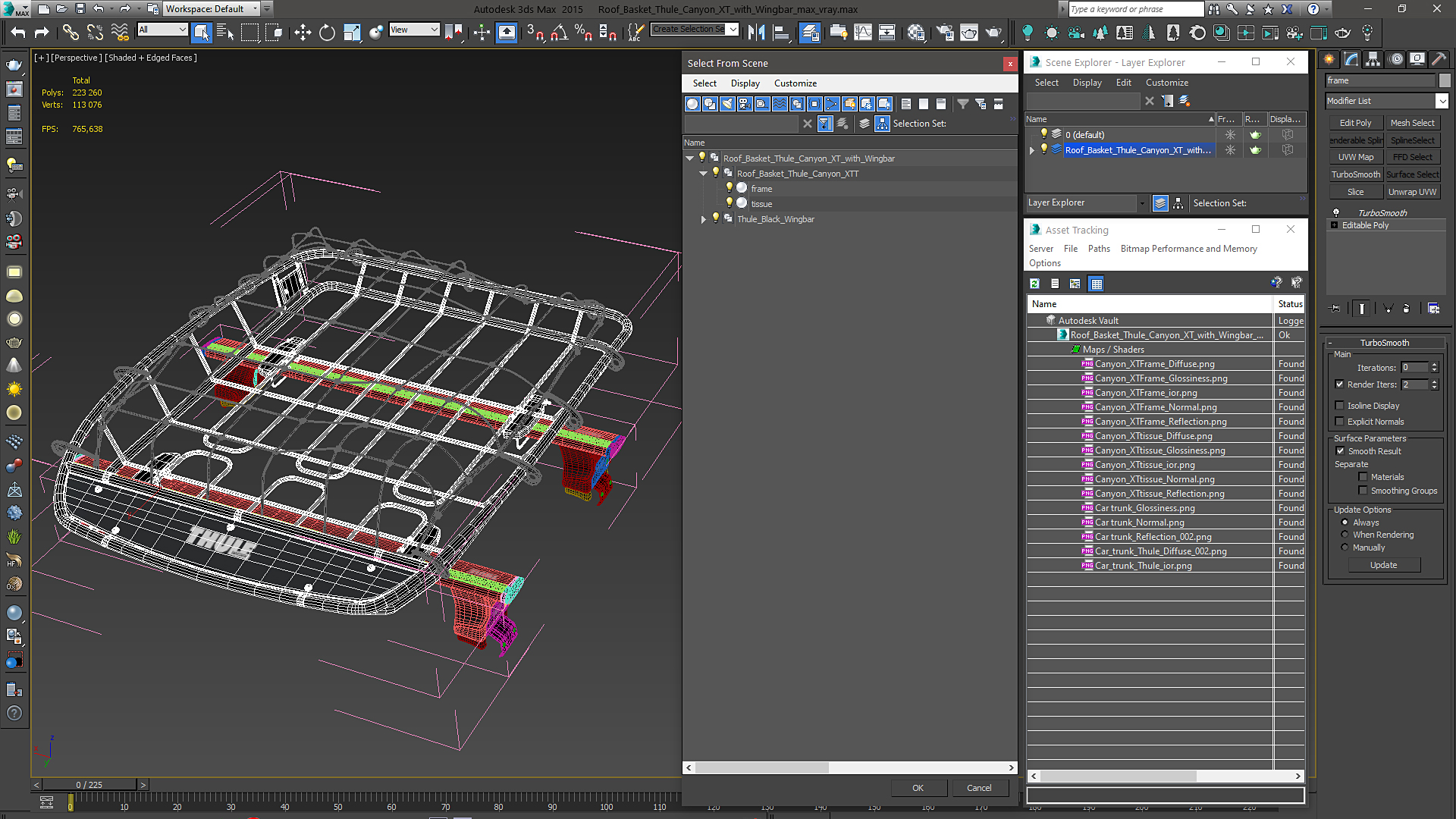Toggle the Render Iters checkbox
This screenshot has width=1456, height=819.
pos(1339,384)
